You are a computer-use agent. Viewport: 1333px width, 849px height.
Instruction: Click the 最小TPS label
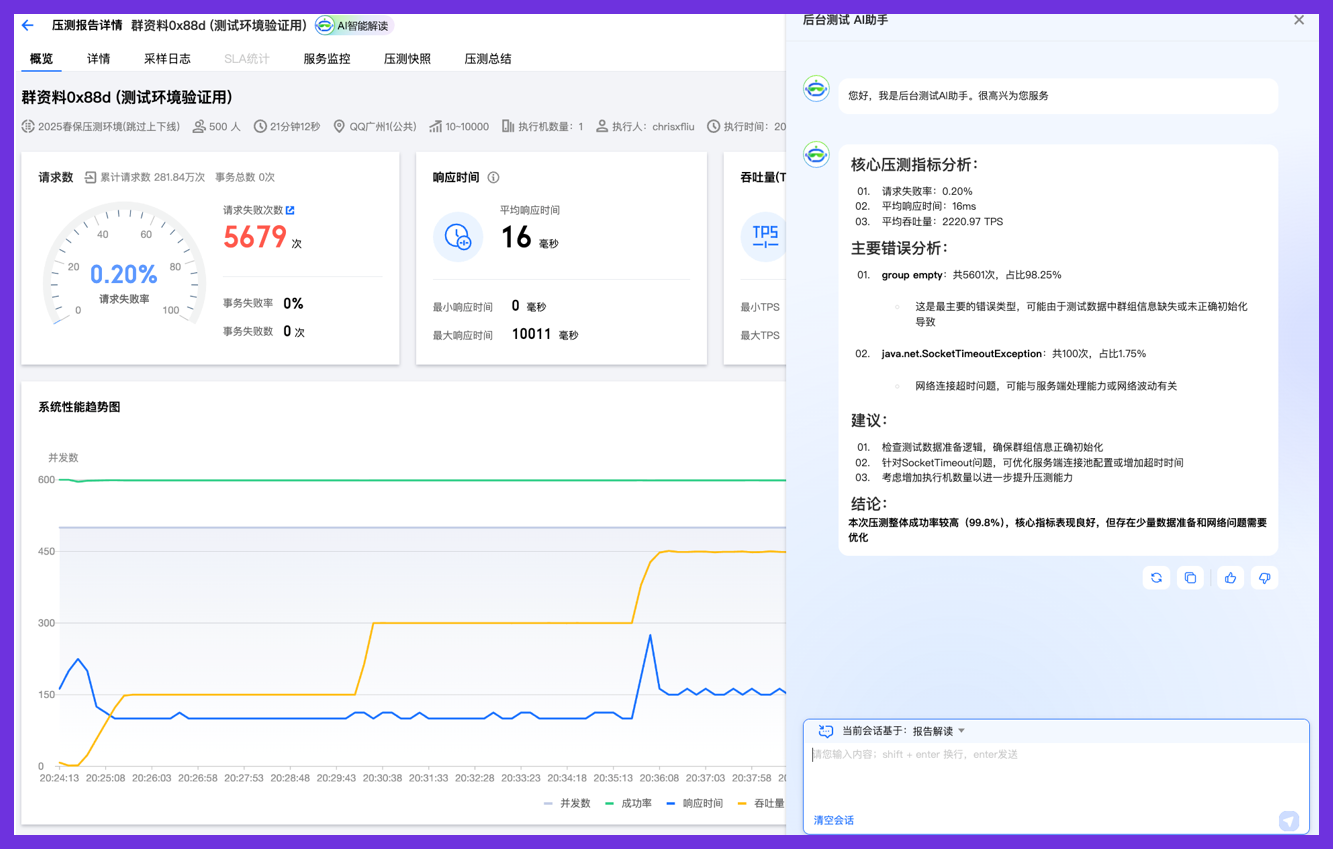coord(760,307)
